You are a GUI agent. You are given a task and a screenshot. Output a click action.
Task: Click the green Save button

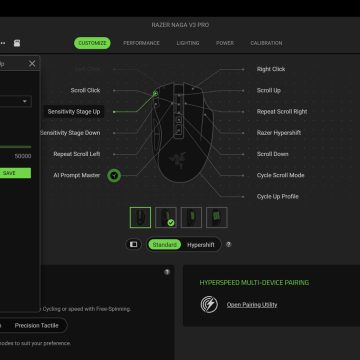pos(15,173)
